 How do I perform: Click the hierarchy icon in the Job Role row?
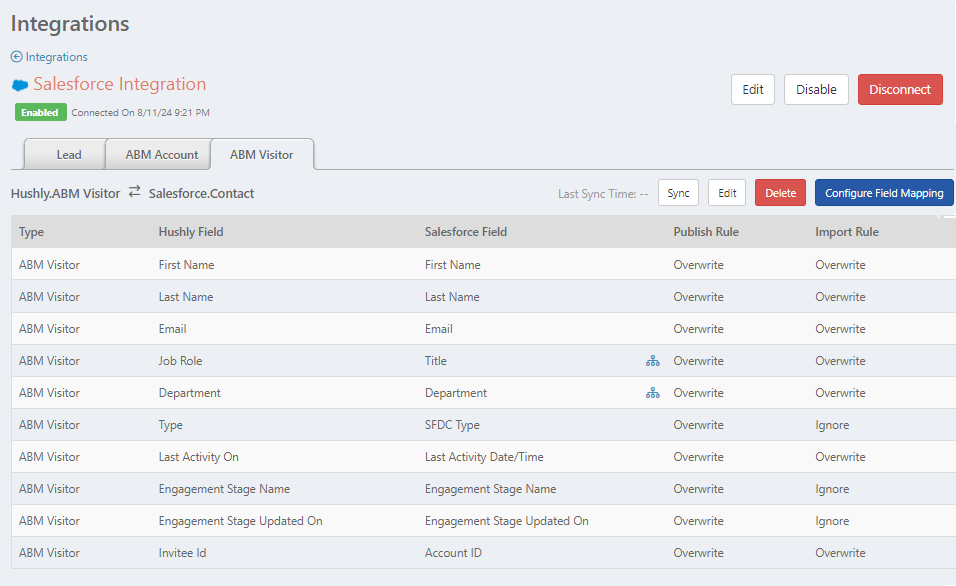tap(652, 361)
